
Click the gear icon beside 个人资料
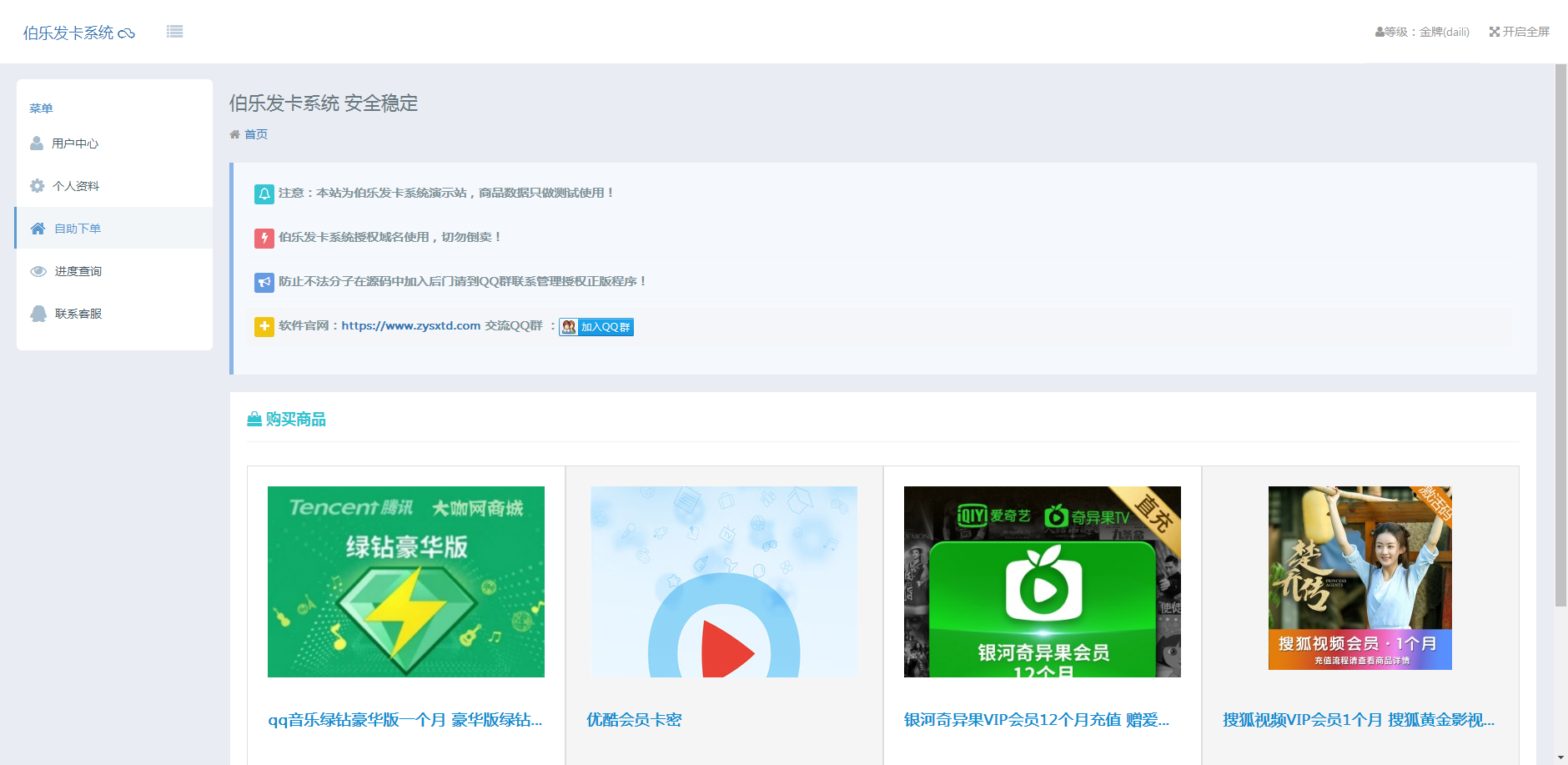(x=37, y=185)
